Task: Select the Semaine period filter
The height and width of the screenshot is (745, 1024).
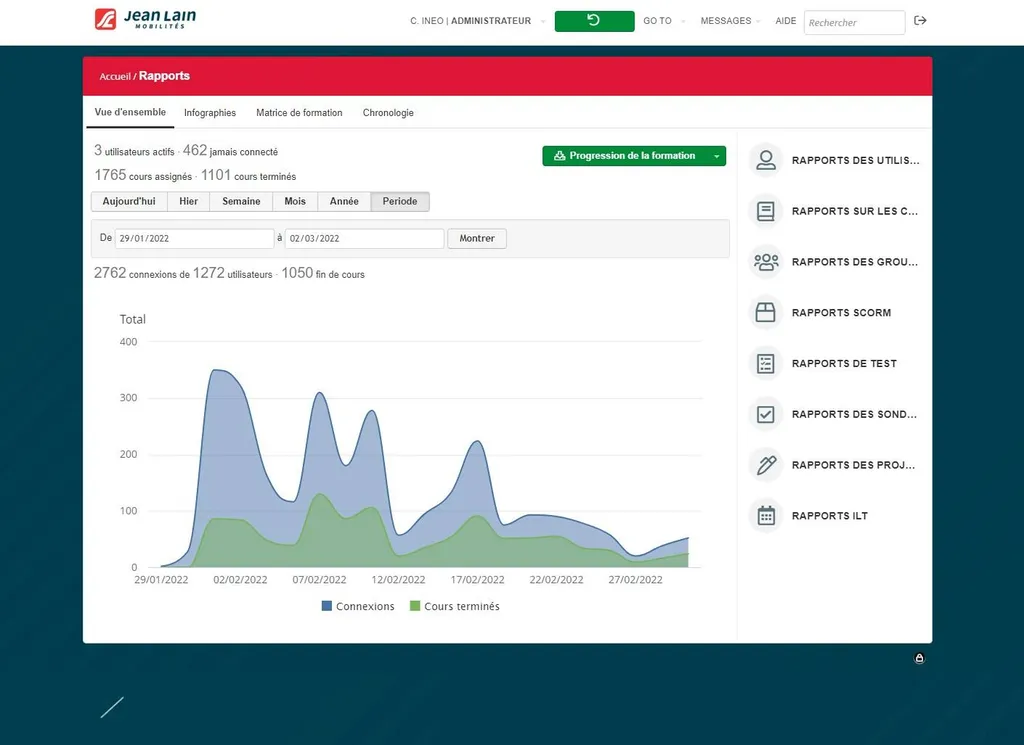Action: coord(241,201)
